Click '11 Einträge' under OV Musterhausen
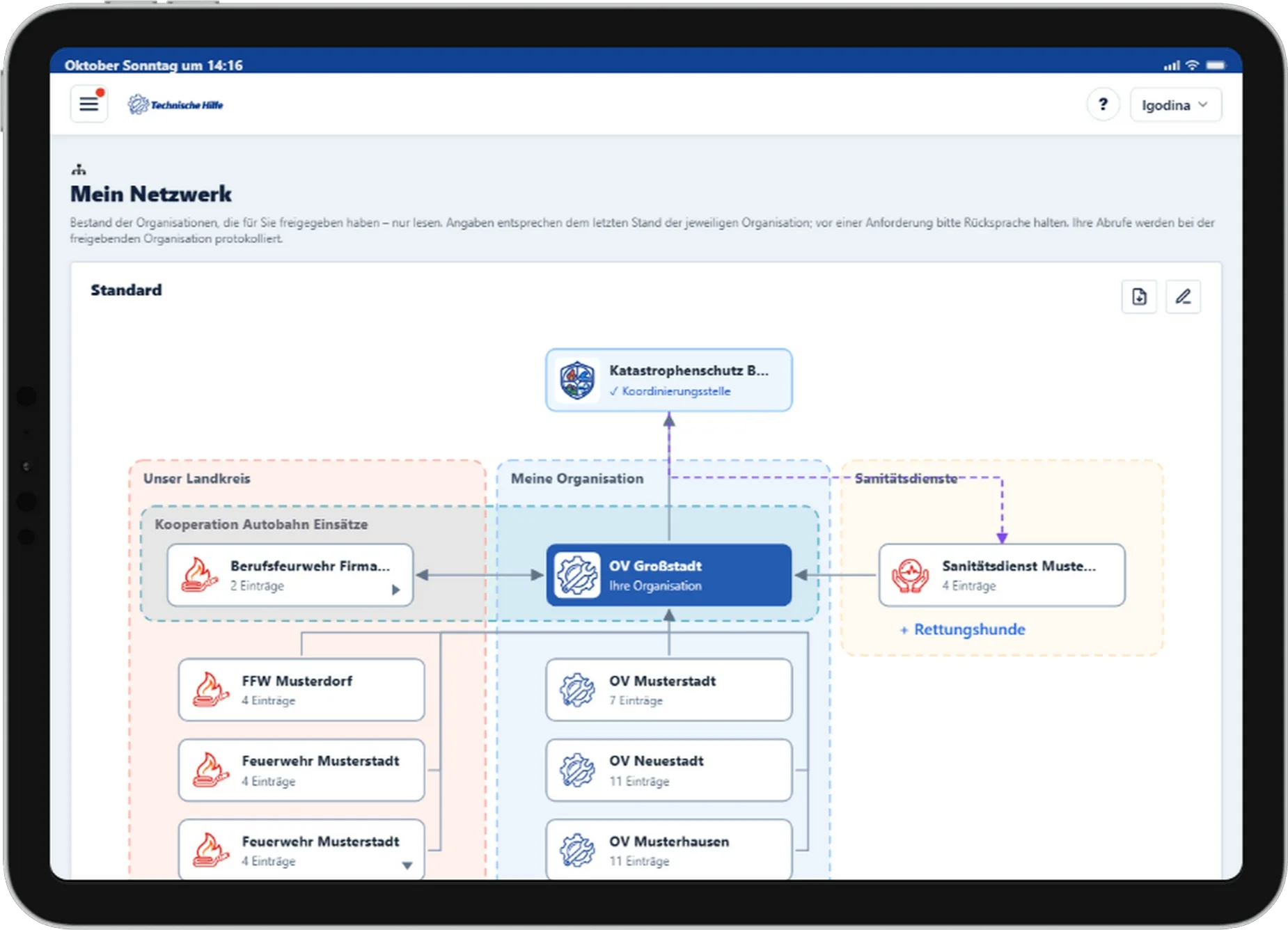The image size is (1288, 930). point(640,862)
